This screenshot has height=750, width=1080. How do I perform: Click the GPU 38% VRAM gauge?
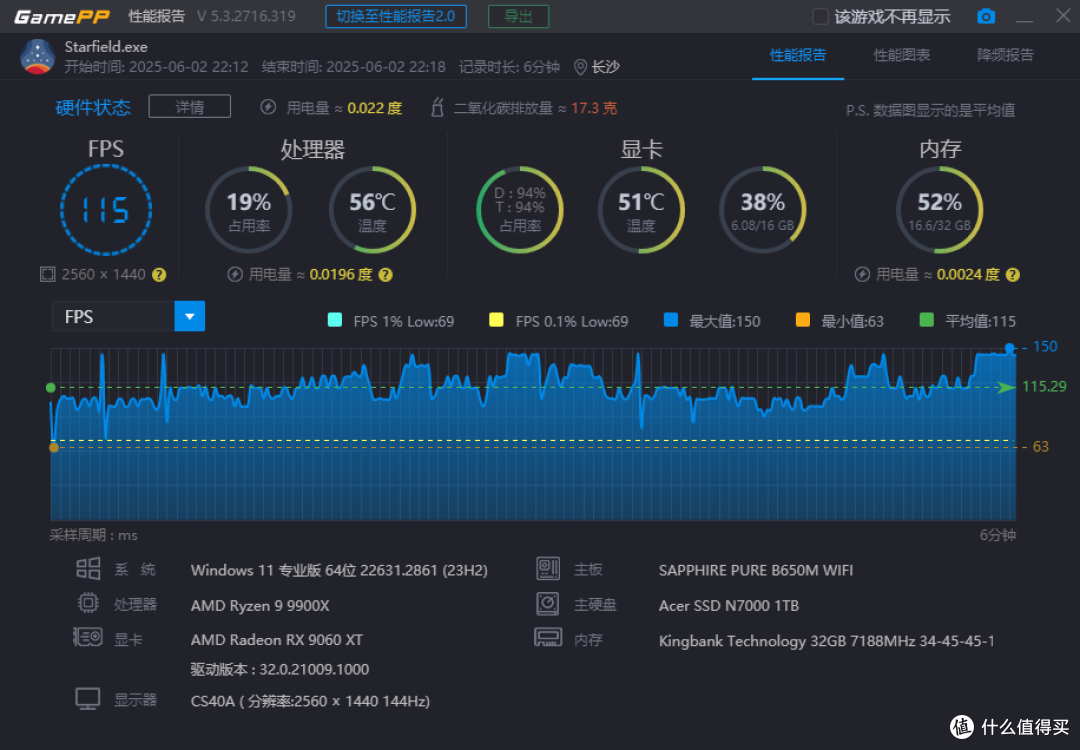[x=762, y=210]
